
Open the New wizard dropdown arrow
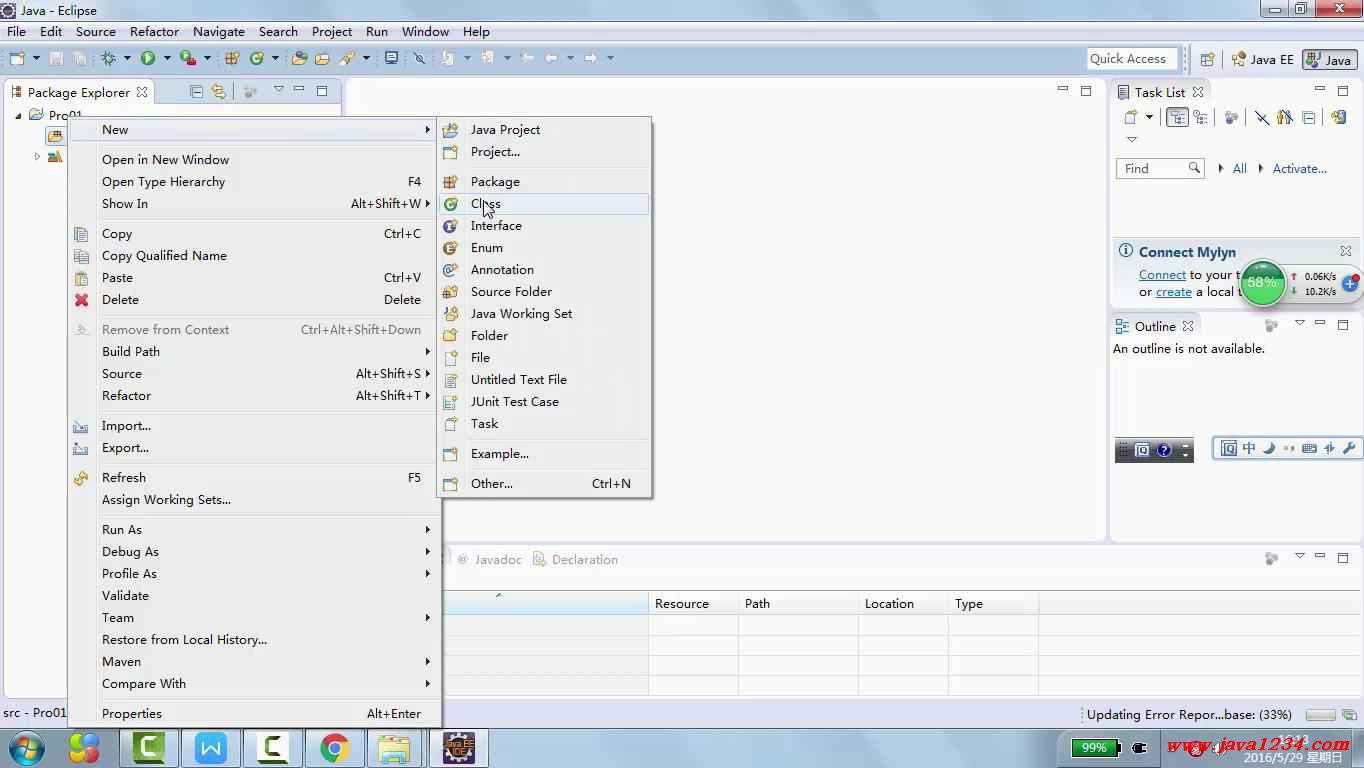[x=36, y=58]
